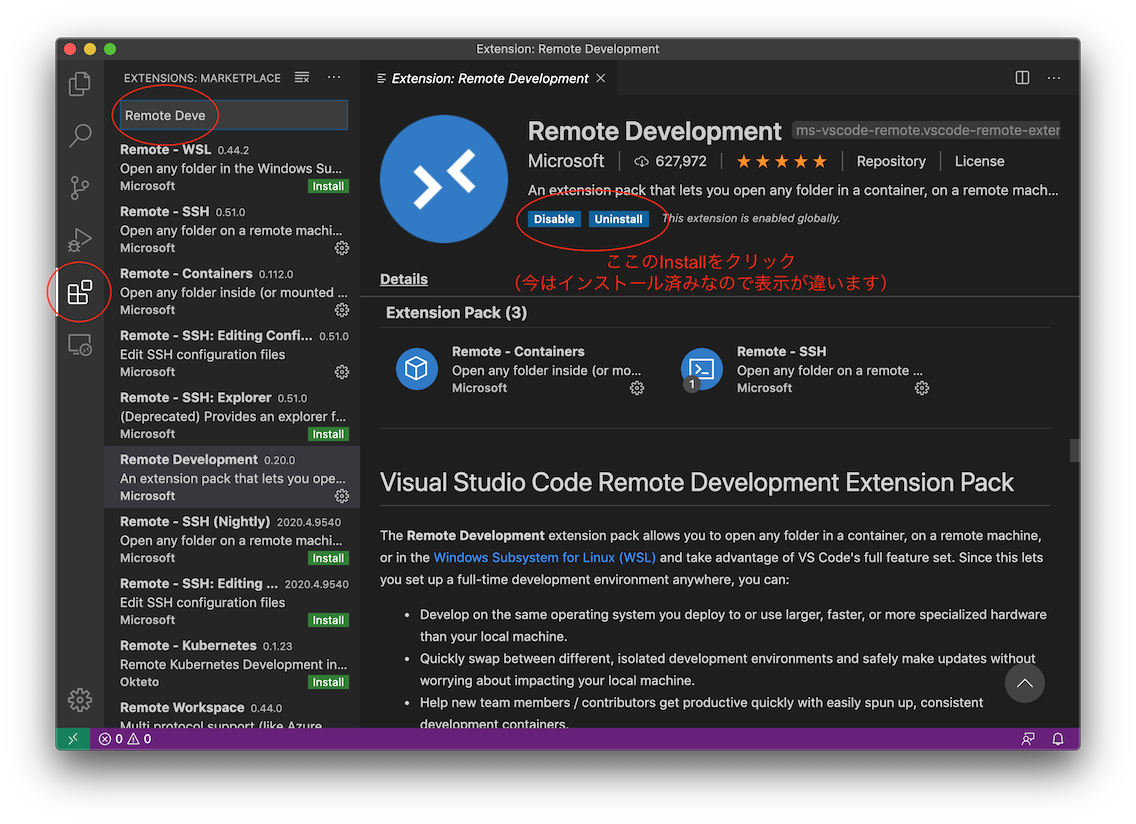Viewport: 1136px width, 824px height.
Task: Open errors and warnings in status bar
Action: [x=125, y=739]
